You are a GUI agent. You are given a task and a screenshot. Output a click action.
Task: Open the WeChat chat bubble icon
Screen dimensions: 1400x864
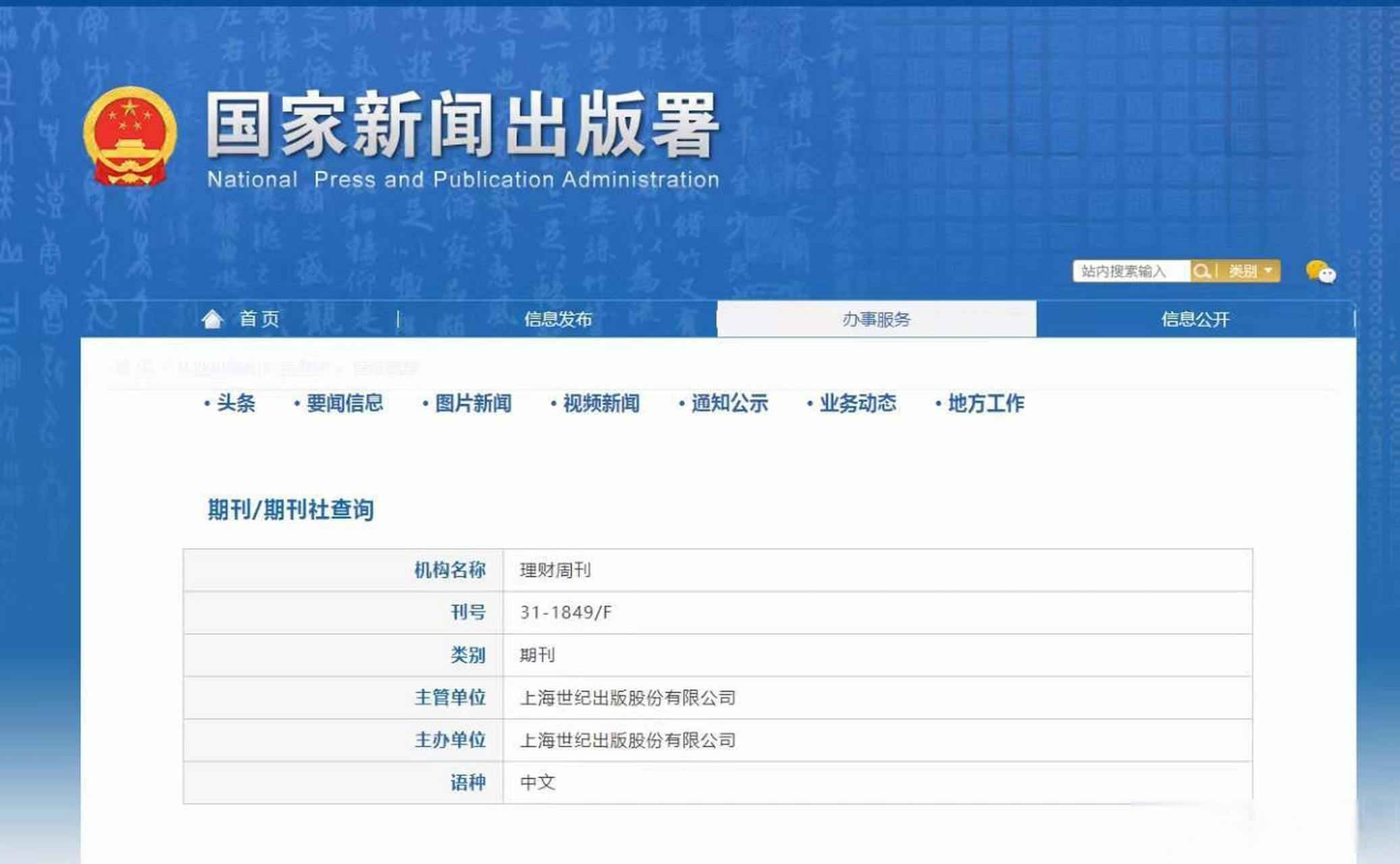[1320, 272]
